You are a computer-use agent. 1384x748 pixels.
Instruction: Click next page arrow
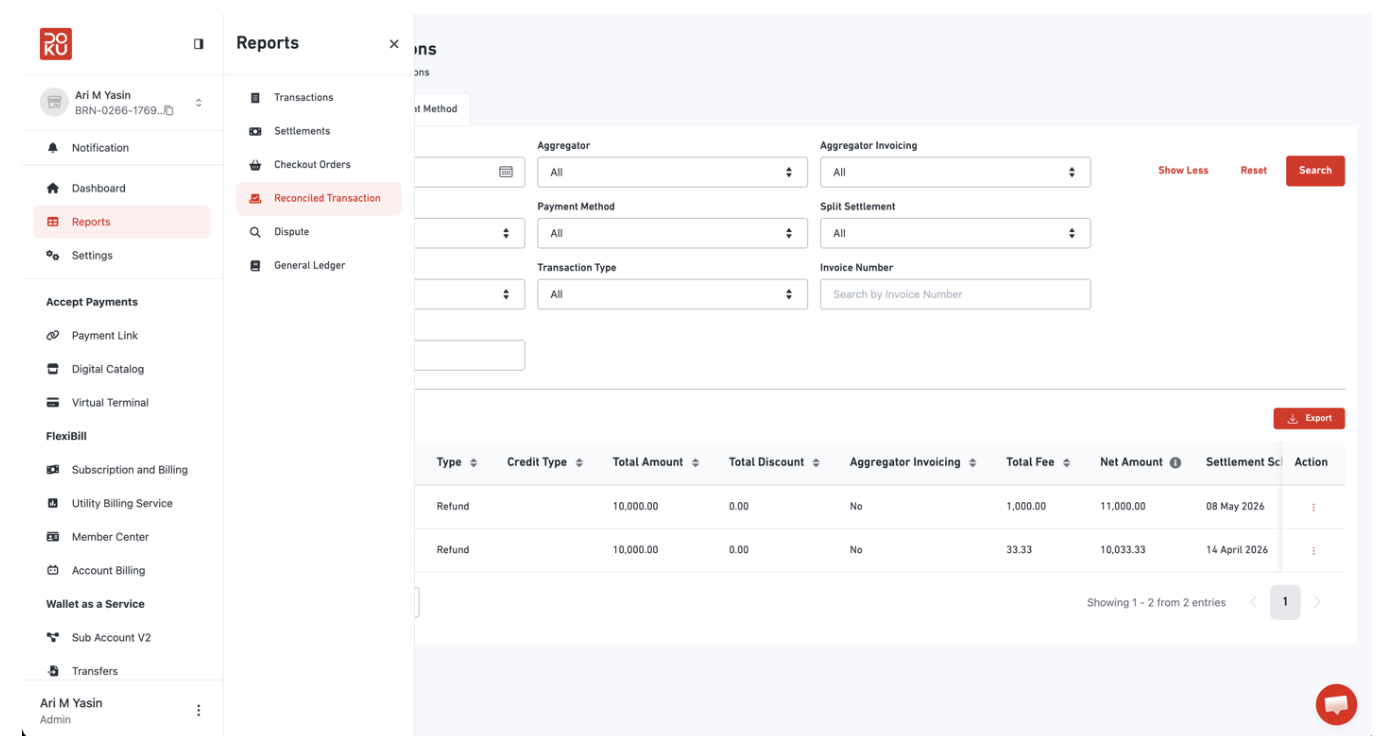(x=1317, y=602)
